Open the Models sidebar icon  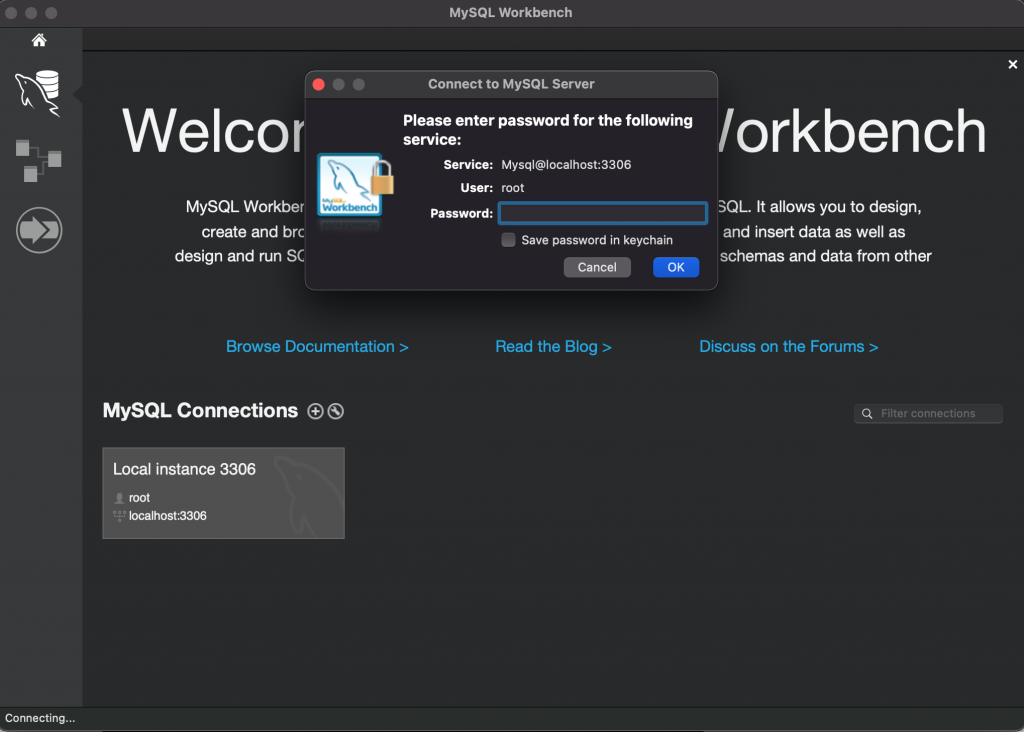39,161
